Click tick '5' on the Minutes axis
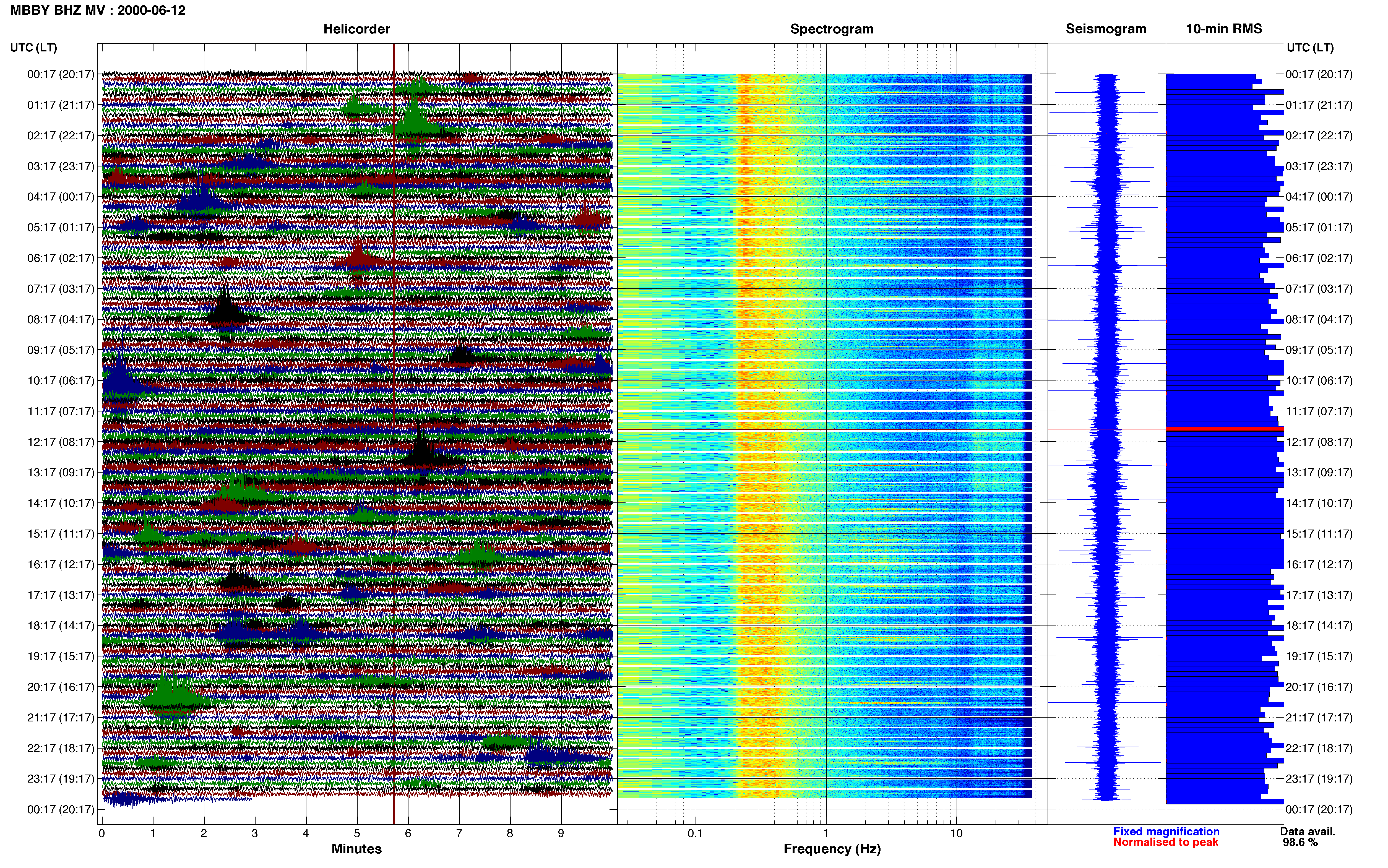 pos(357,833)
